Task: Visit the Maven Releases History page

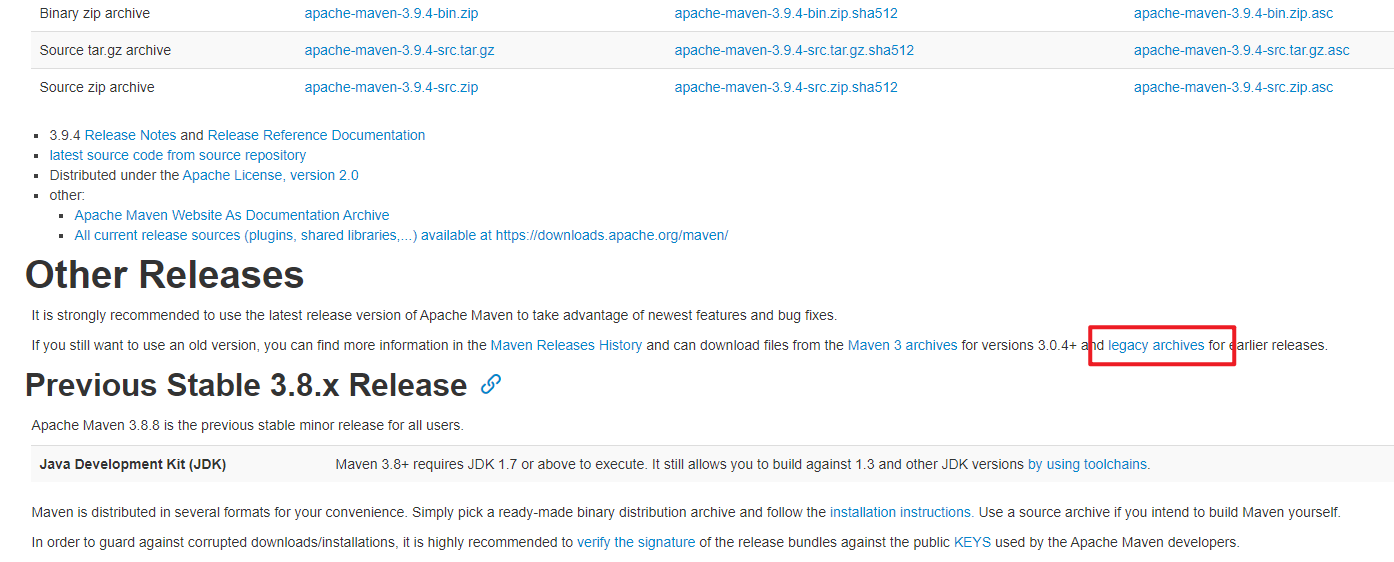Action: coord(566,345)
